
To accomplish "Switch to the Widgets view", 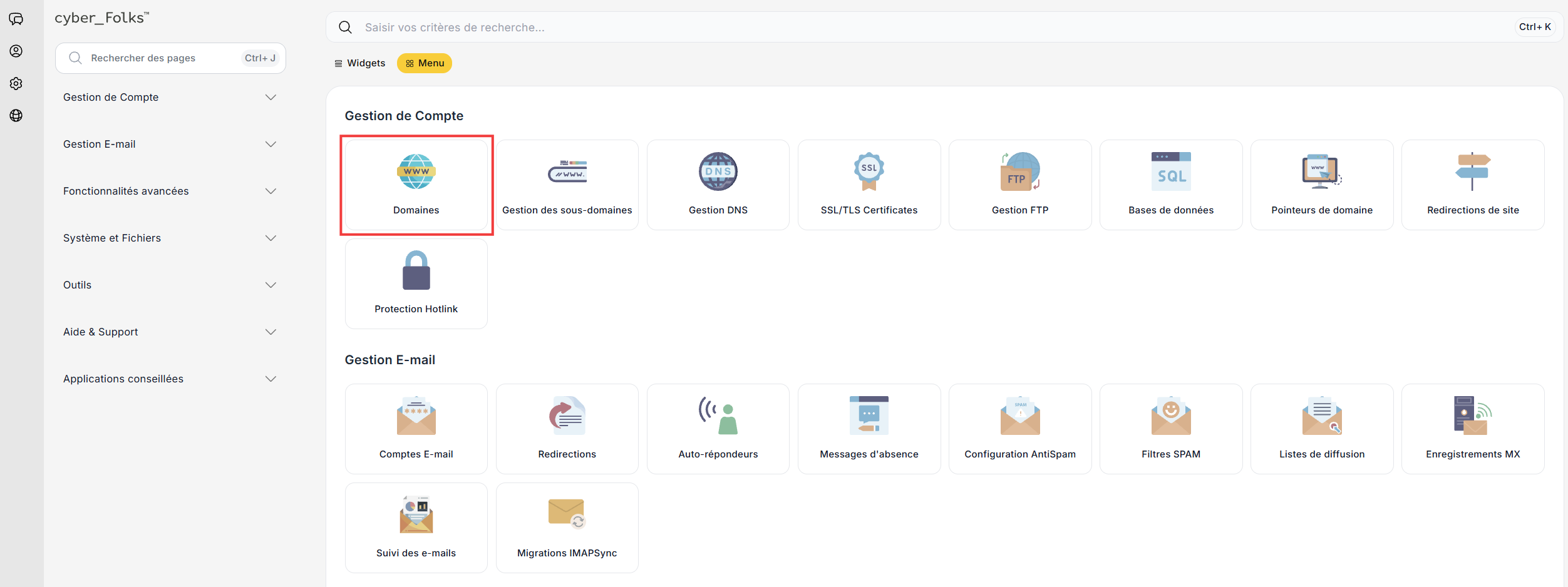I will click(360, 63).
